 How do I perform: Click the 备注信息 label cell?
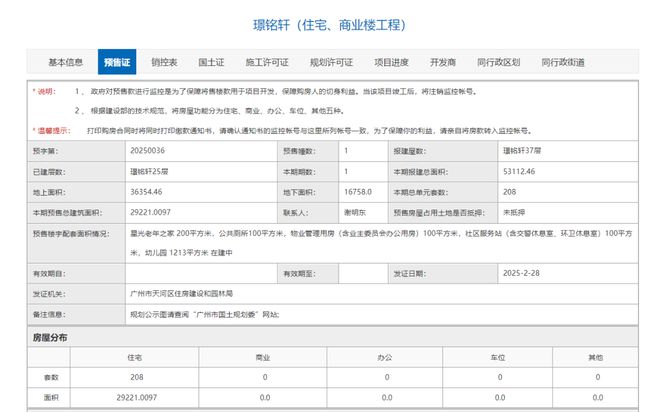[76, 314]
